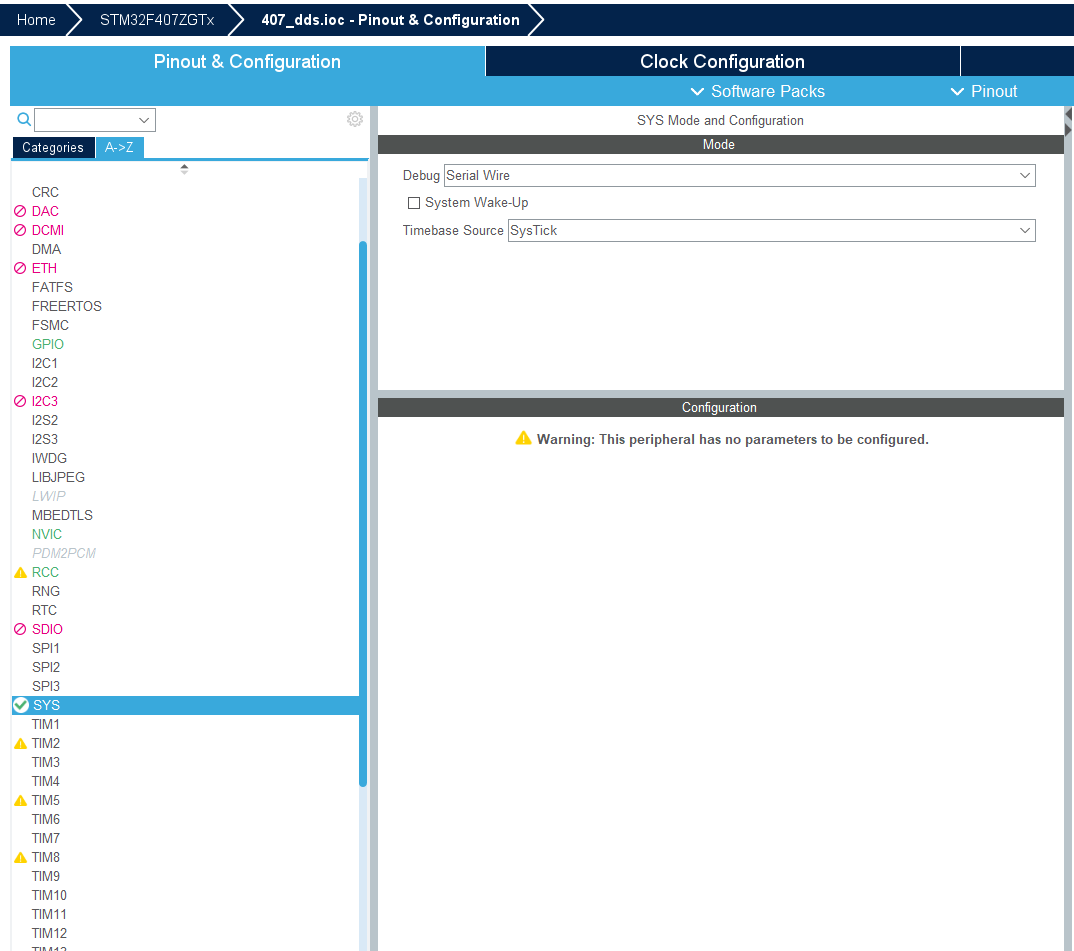
Task: Select the TIM4 timer
Action: [46, 781]
